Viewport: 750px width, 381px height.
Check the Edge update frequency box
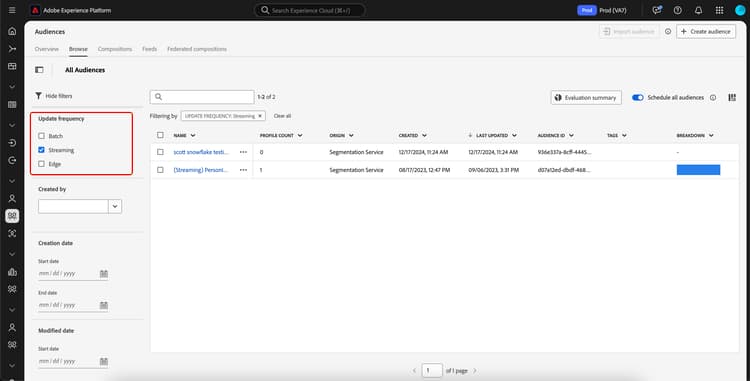[x=41, y=164]
